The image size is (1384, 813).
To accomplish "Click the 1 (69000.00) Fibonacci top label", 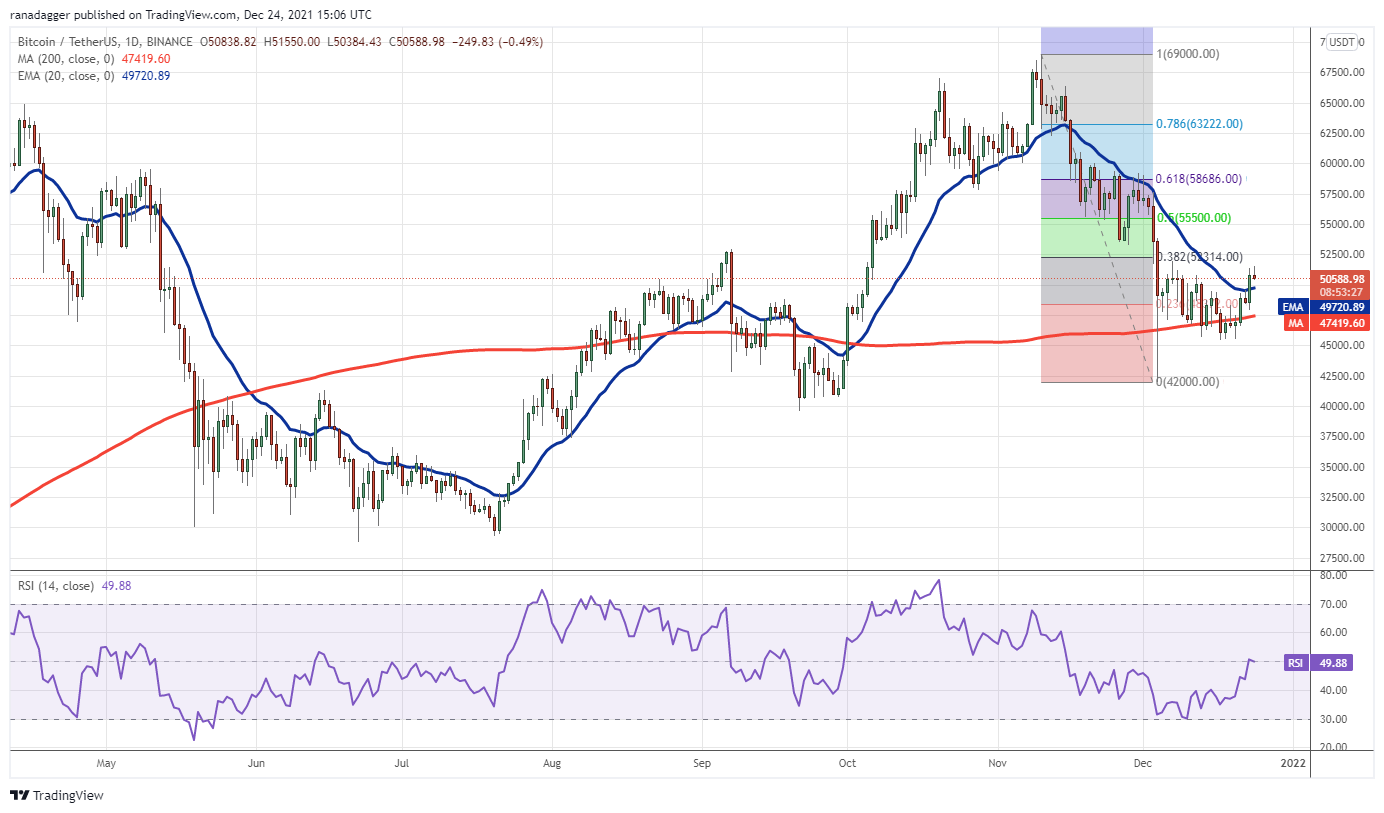I will pyautogui.click(x=1187, y=54).
